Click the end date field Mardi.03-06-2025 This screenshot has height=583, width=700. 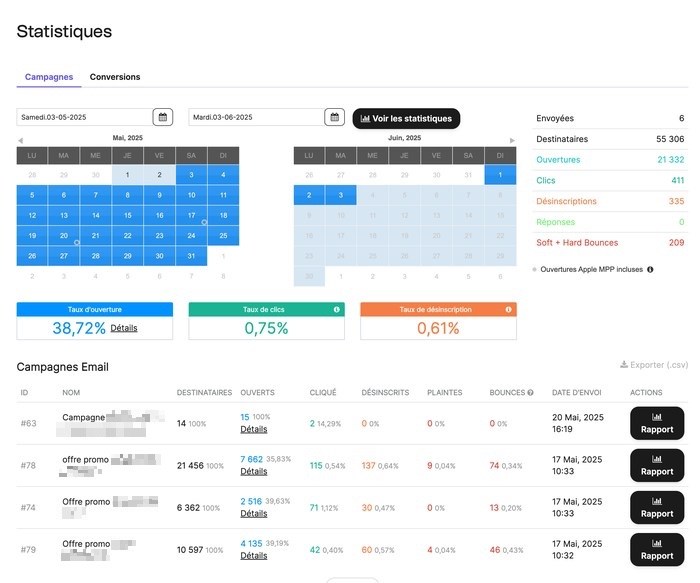[x=257, y=117]
